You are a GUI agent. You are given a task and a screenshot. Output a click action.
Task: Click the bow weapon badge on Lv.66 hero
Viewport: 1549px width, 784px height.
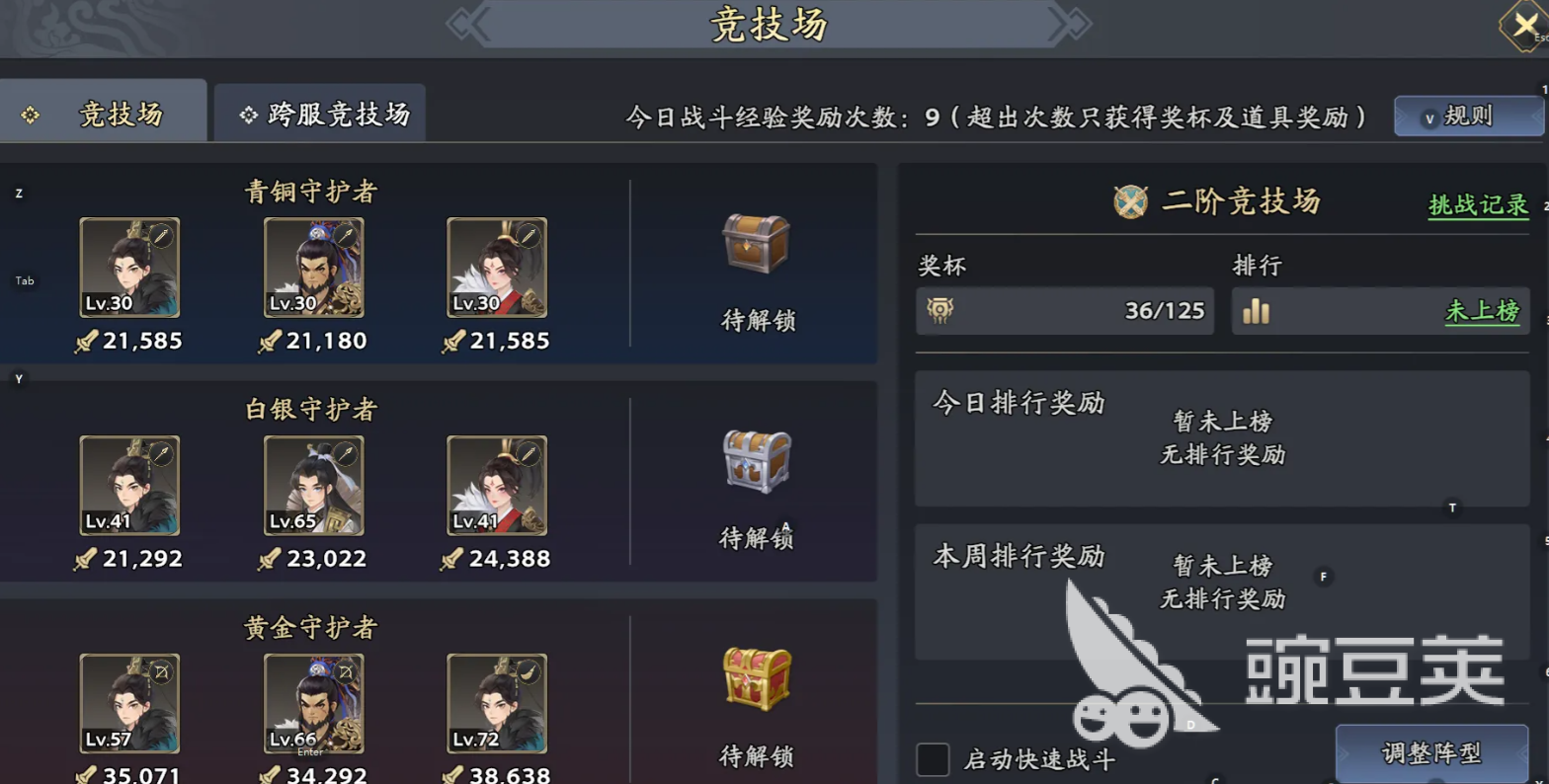[346, 671]
